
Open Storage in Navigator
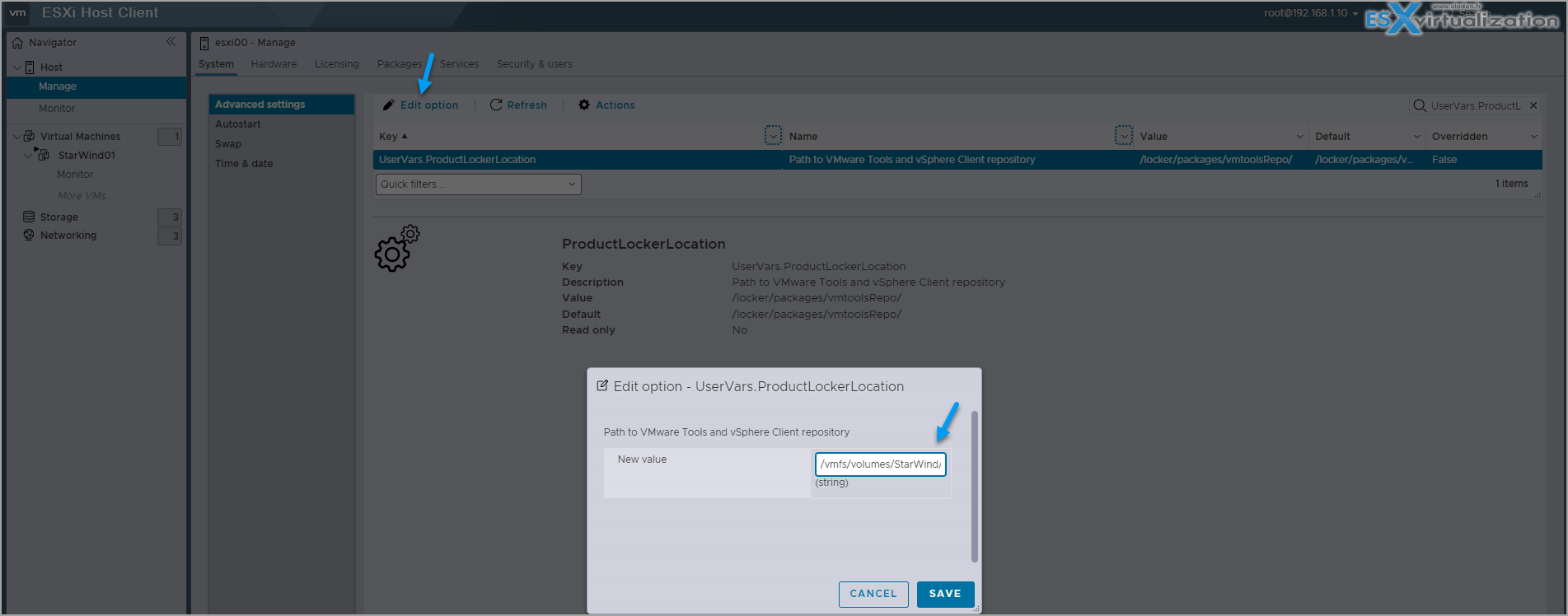(59, 217)
